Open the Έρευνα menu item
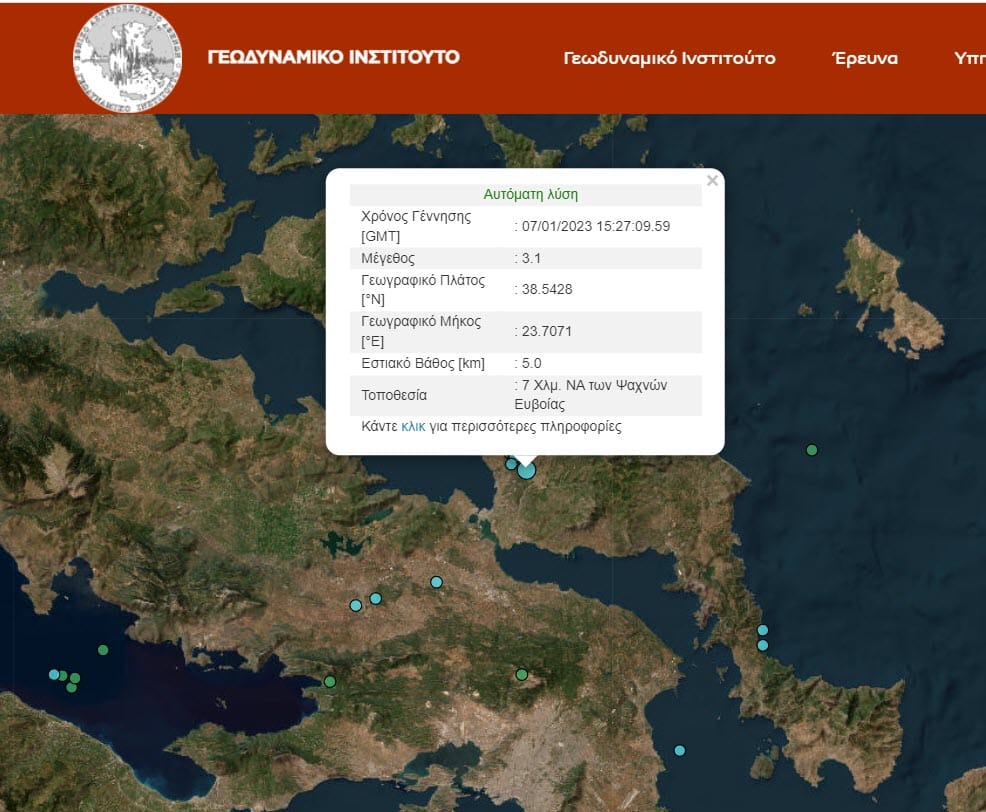The image size is (986, 812). click(865, 58)
